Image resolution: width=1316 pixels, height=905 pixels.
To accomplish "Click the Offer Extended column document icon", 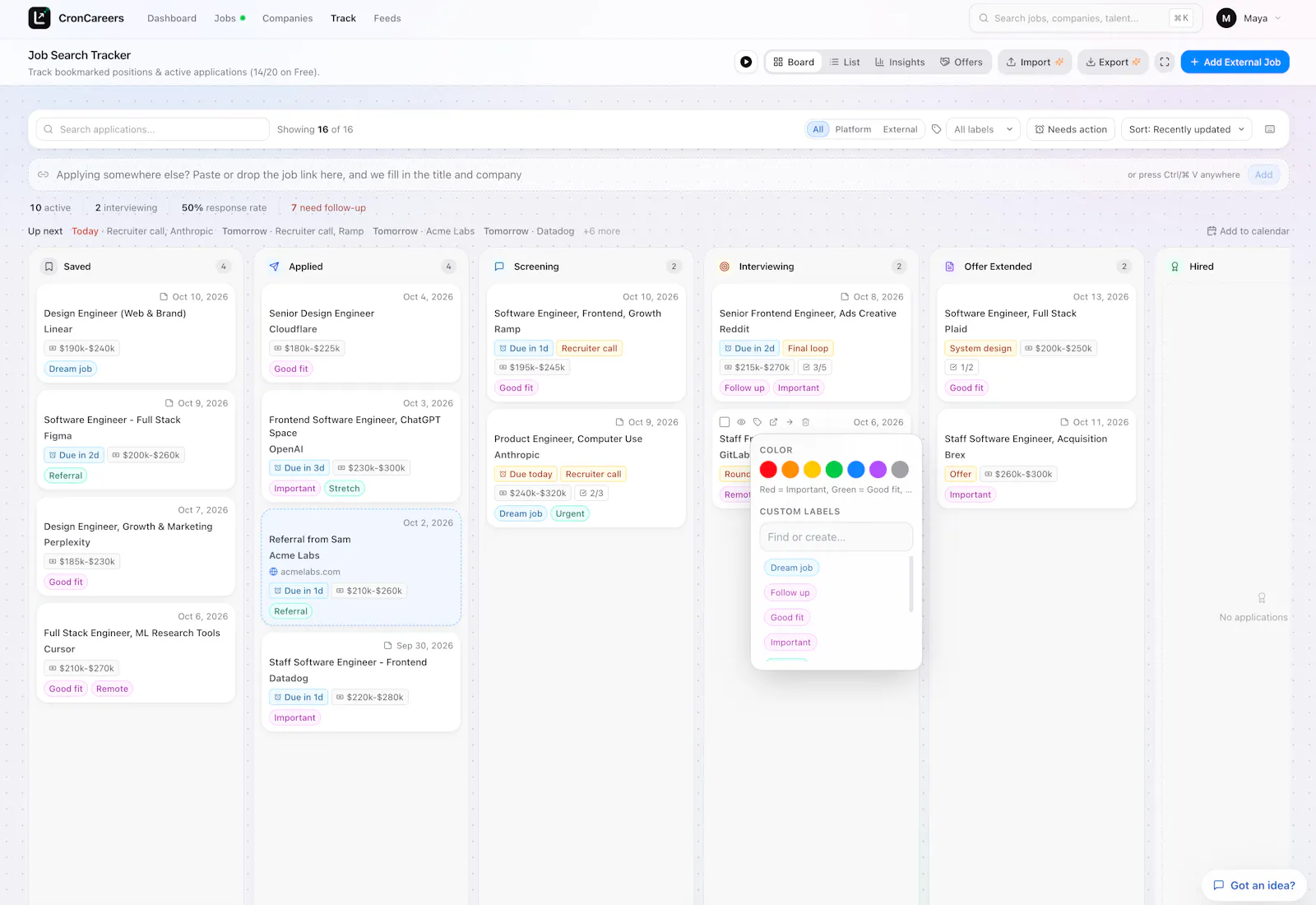I will 950,267.
